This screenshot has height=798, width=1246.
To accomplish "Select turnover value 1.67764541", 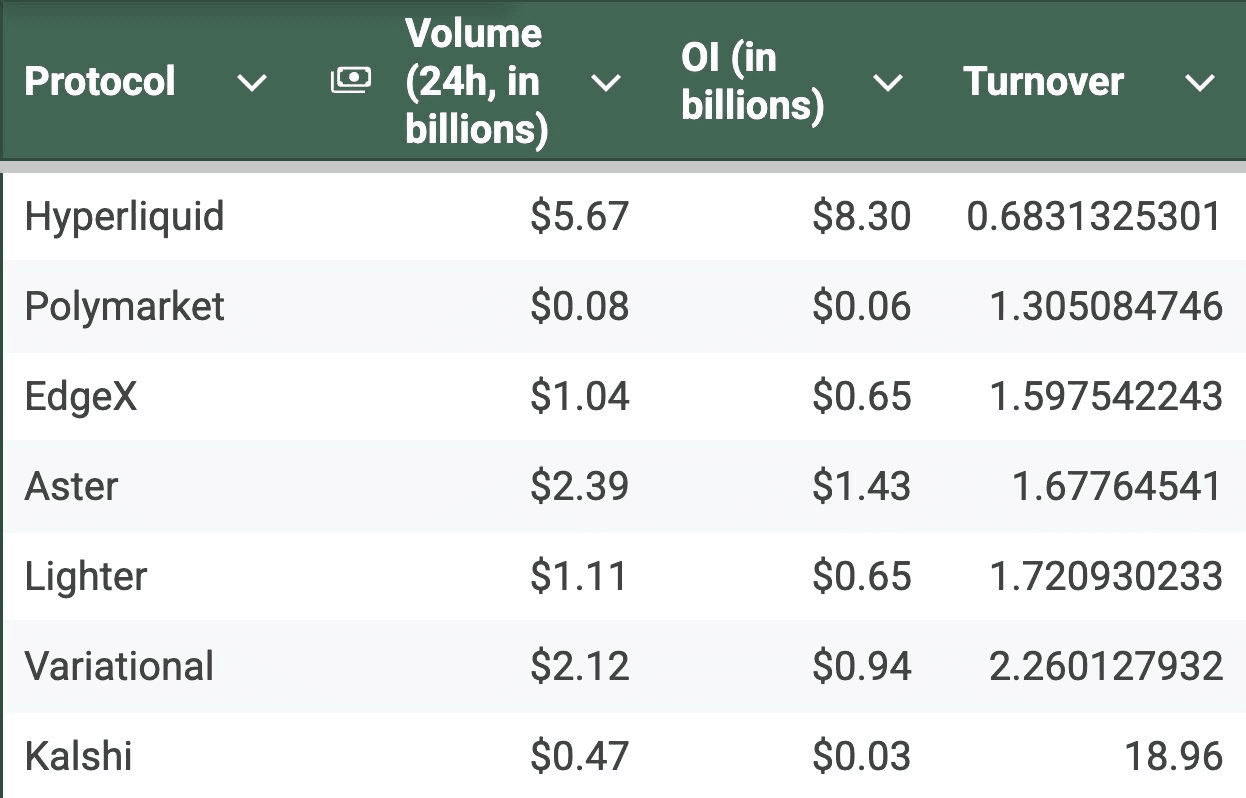I will click(1118, 486).
